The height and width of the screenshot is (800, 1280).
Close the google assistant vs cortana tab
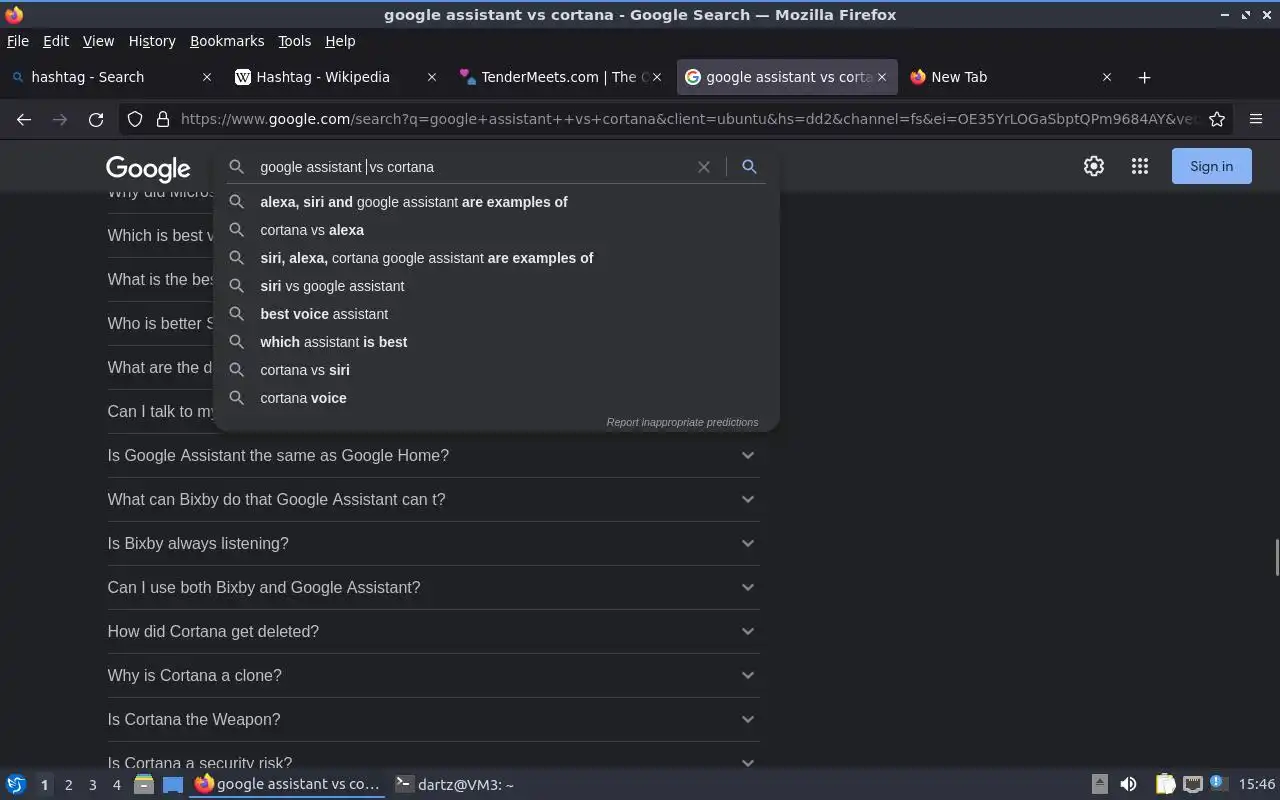(882, 77)
